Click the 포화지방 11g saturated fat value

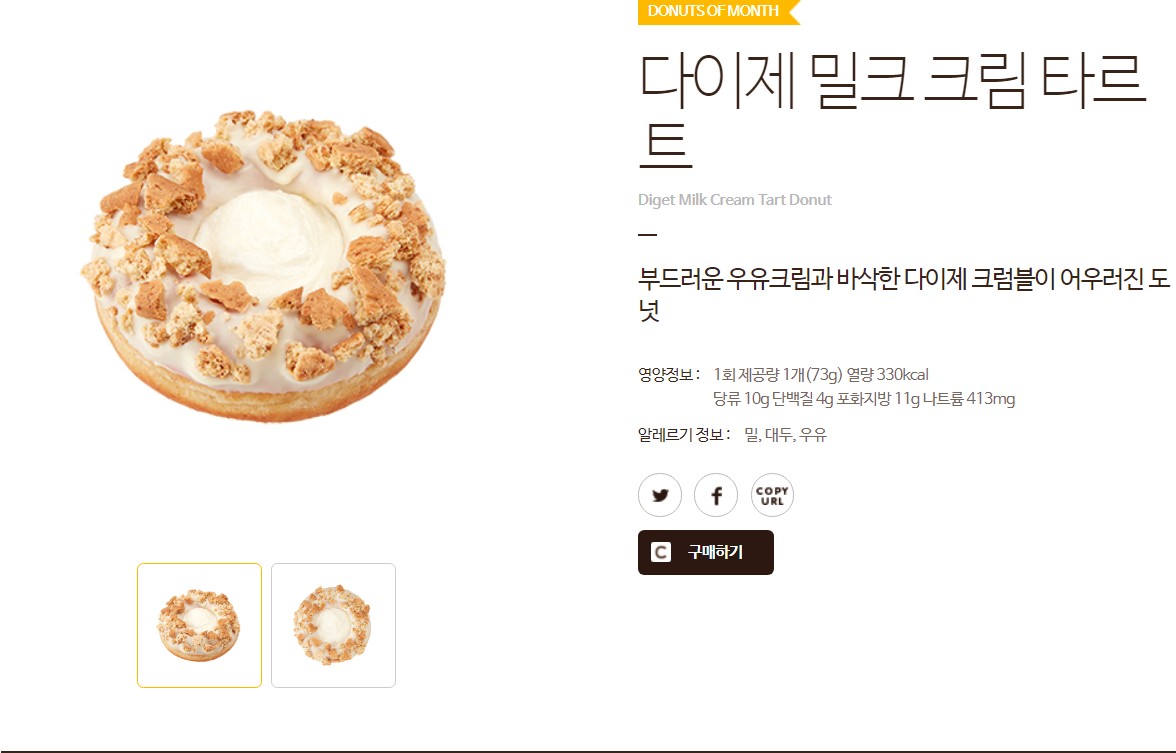[x=878, y=398]
